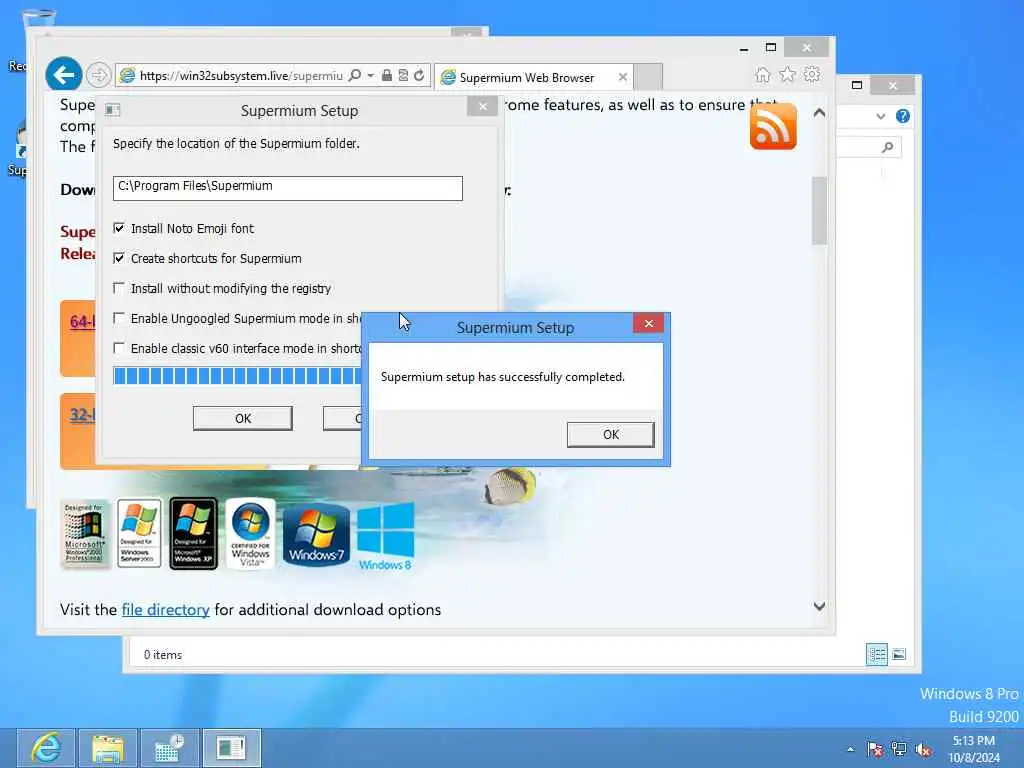1024x768 pixels.
Task: Open the taskbar clock showing 5:13 PM
Action: [x=974, y=749]
